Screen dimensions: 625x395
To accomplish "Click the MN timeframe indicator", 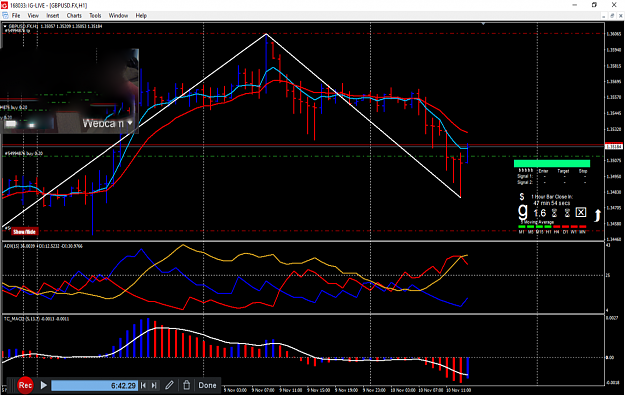I will pos(582,232).
